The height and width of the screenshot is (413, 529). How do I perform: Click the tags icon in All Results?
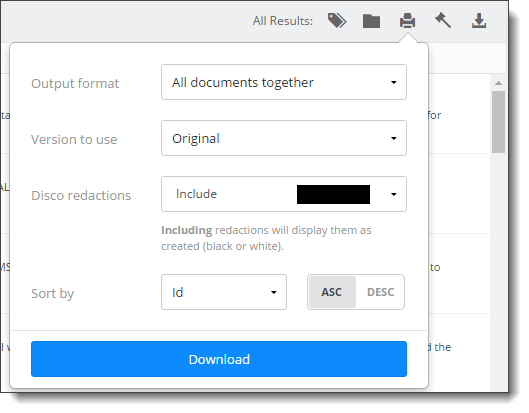click(x=337, y=21)
